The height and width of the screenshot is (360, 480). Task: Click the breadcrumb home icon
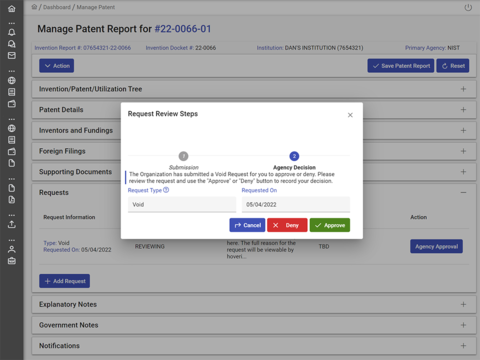coord(34,7)
